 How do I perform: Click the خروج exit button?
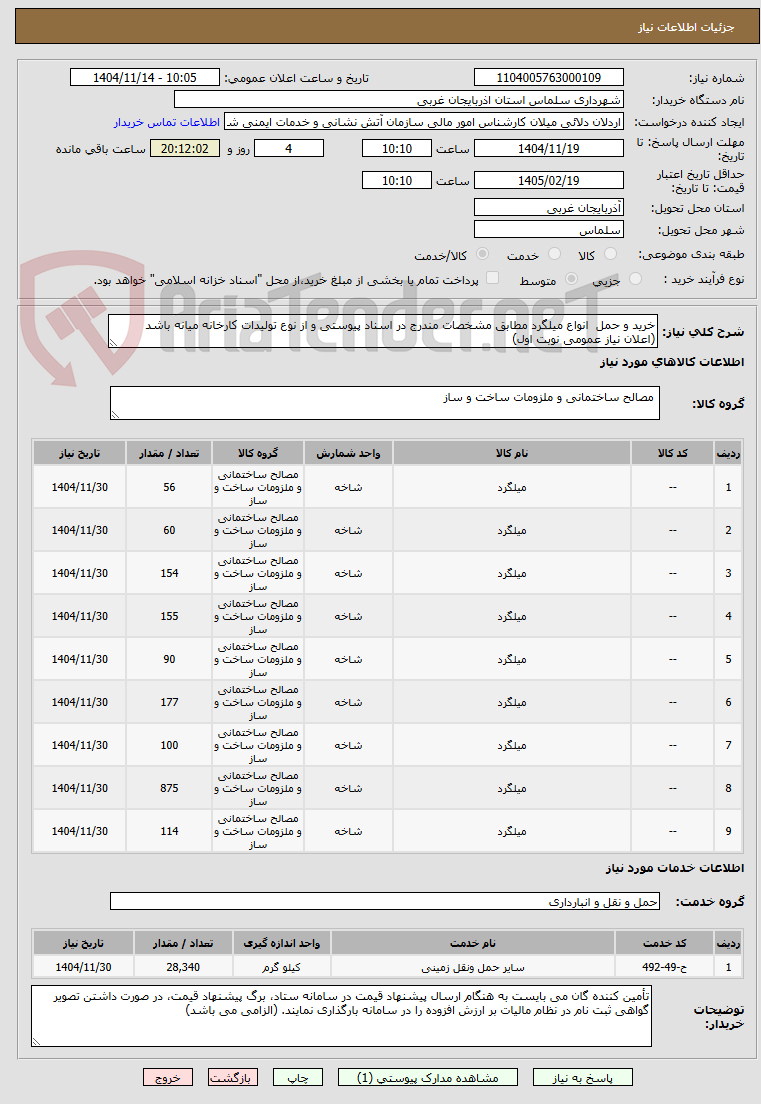pyautogui.click(x=168, y=1077)
